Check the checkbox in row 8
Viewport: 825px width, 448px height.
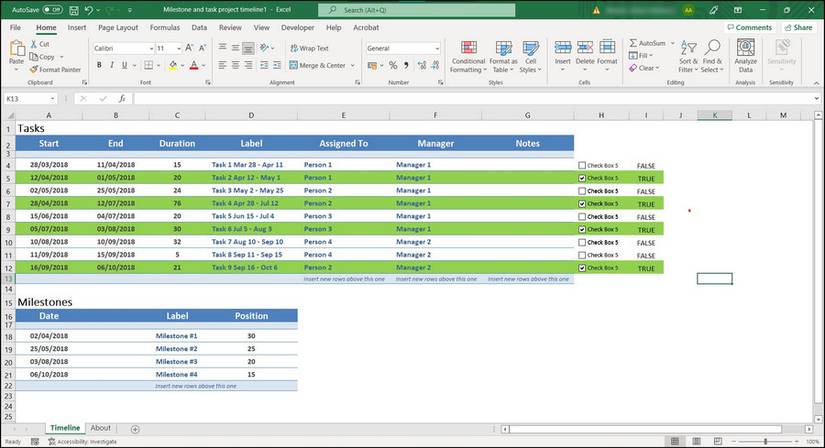pyautogui.click(x=582, y=216)
